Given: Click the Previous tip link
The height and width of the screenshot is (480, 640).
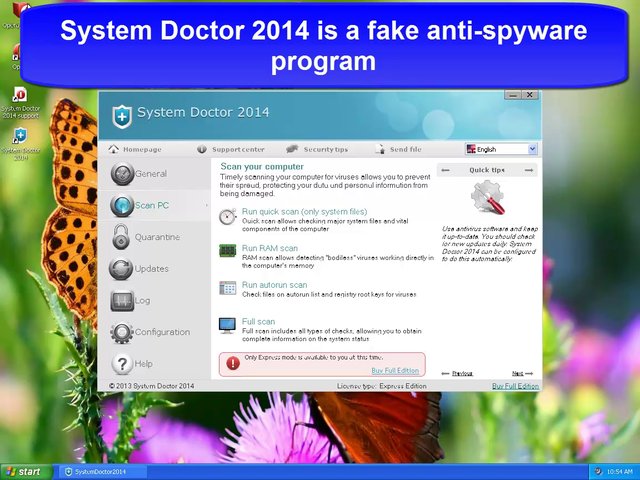Looking at the screenshot, I should pyautogui.click(x=462, y=373).
